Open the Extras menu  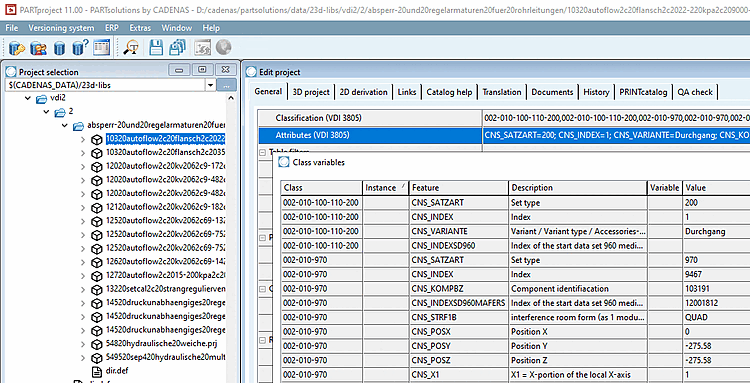[x=141, y=28]
